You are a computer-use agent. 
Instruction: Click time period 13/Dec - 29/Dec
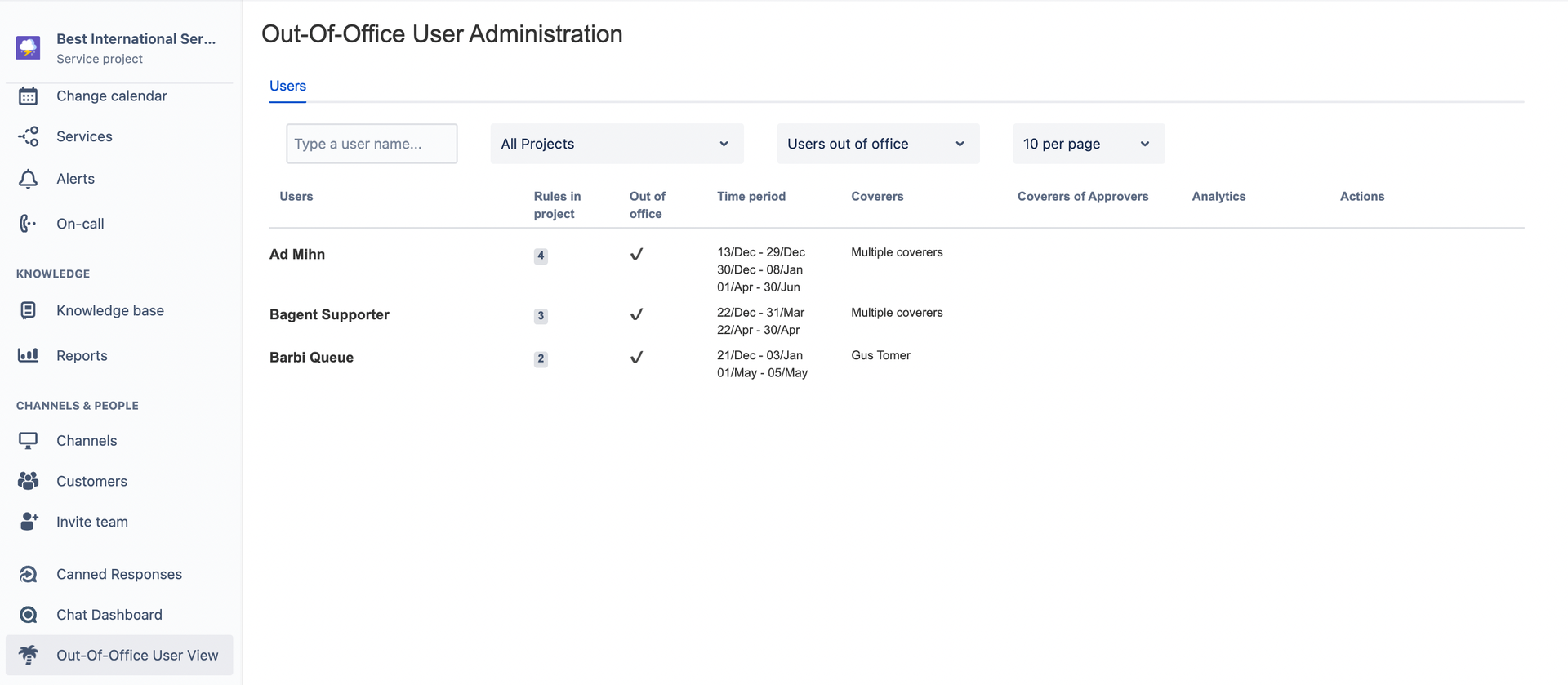click(x=761, y=252)
